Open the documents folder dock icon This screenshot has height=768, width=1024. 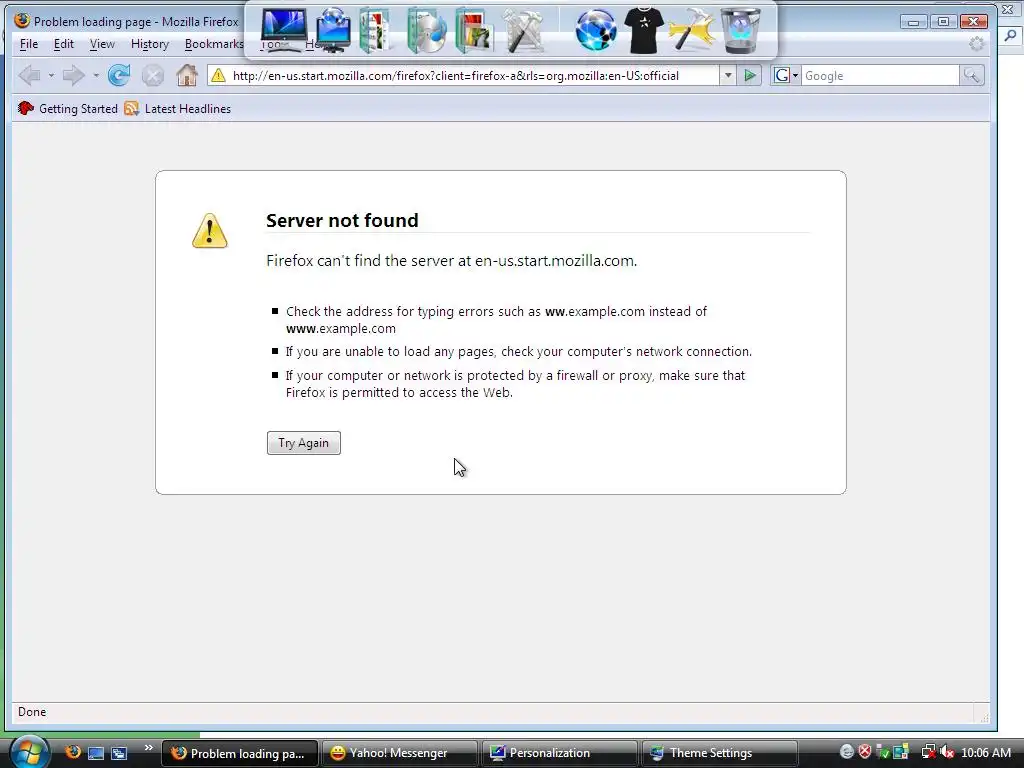[376, 30]
